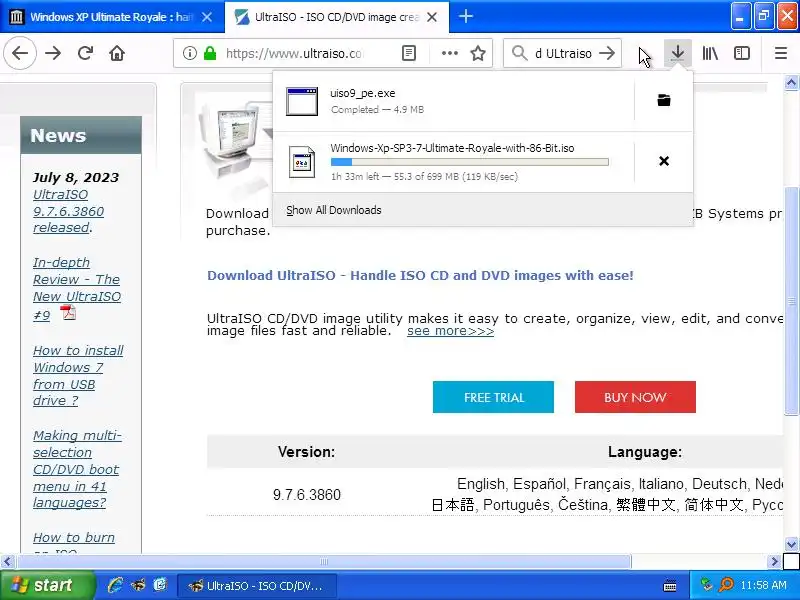Click the keyboard icon in the taskbar
The image size is (800, 600).
pos(670,586)
